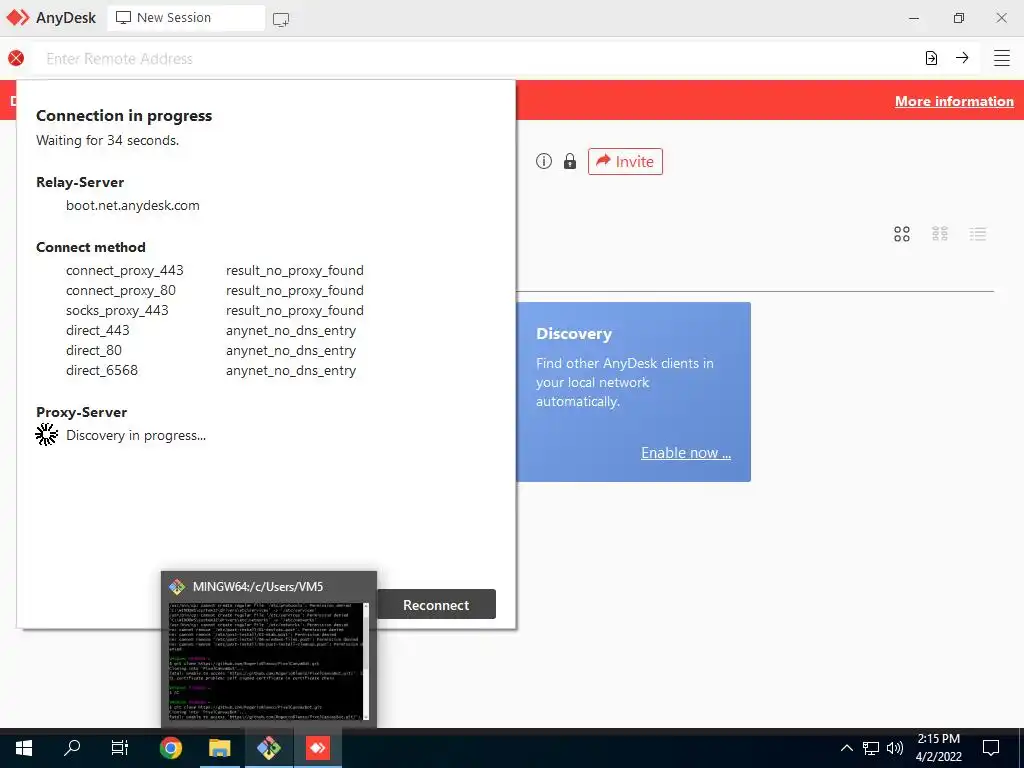Open taskbar search
Viewport: 1024px width, 768px height.
[72, 748]
